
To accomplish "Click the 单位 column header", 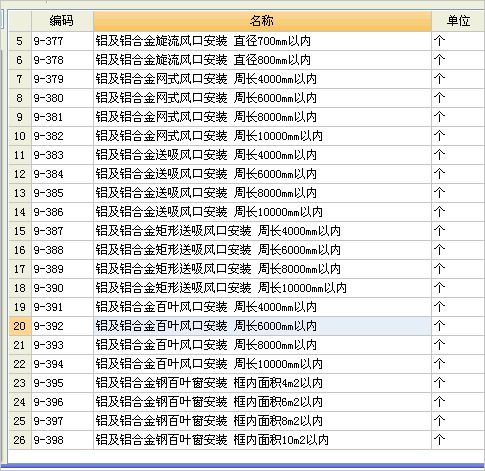I will (x=458, y=21).
